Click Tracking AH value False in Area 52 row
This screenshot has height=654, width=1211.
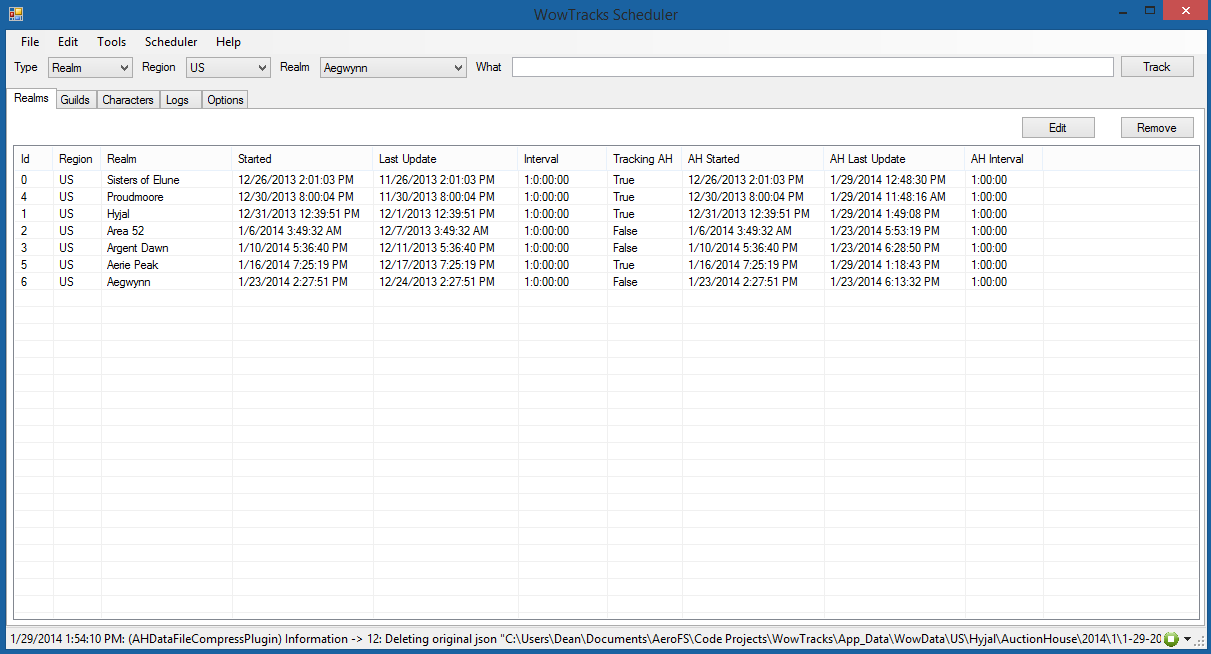[x=625, y=231]
